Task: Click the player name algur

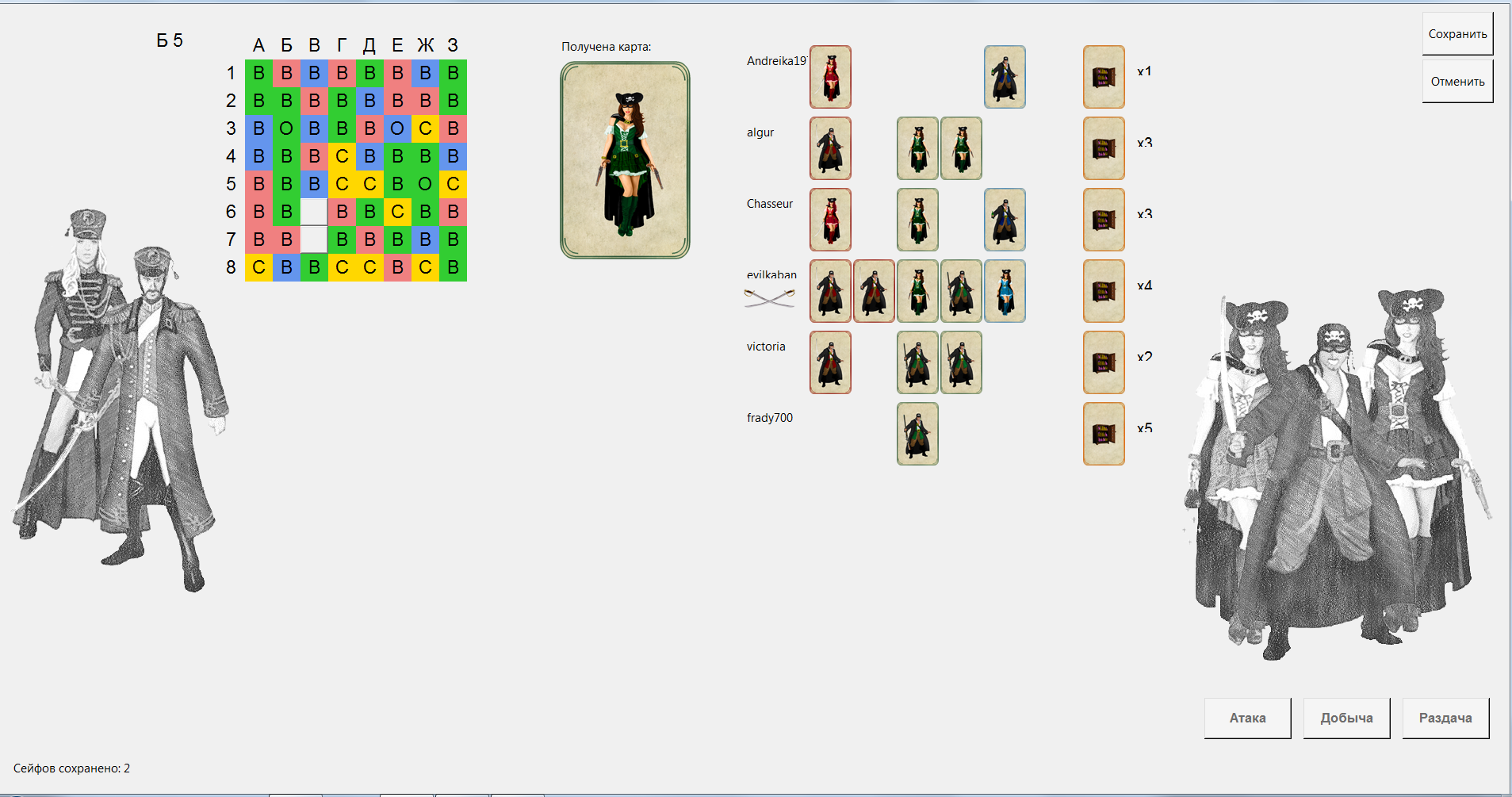Action: (x=760, y=132)
